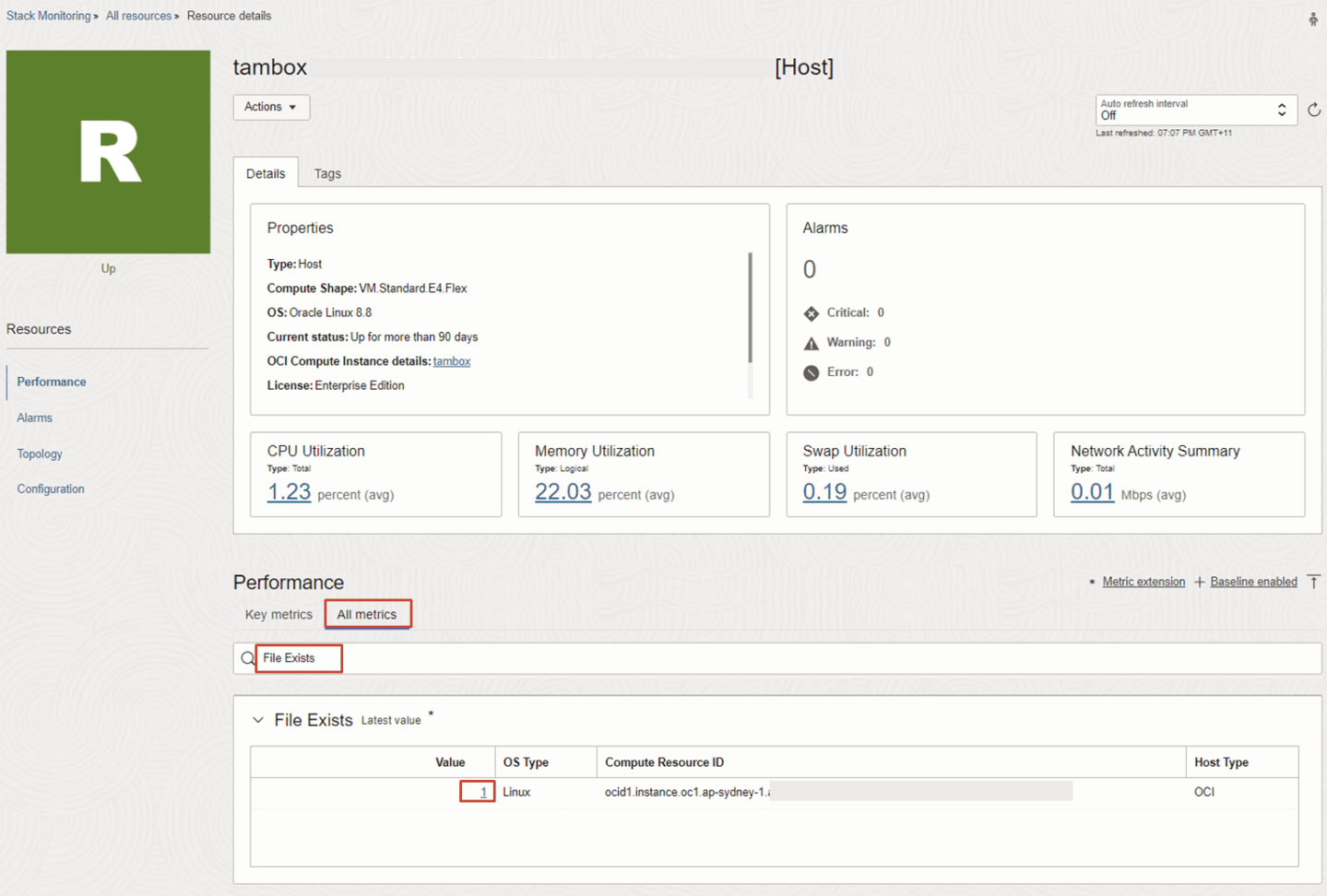Open Topology from the Resources sidebar
Screen dimensions: 1327x896
(x=39, y=454)
